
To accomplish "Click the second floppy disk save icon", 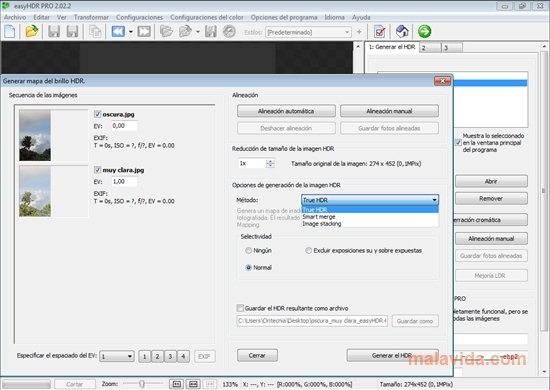I will pyautogui.click(x=72, y=32).
